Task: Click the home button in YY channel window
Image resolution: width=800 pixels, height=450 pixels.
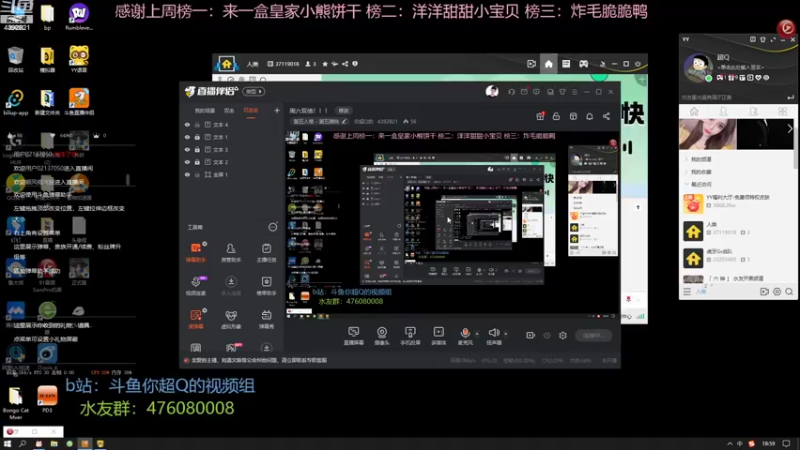Action: point(548,64)
